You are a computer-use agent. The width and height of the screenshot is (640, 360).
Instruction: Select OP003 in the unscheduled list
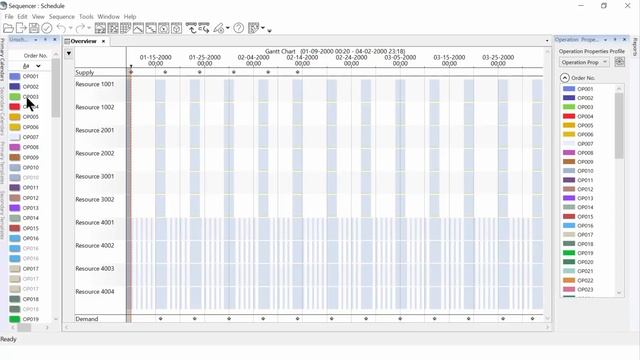pos(30,97)
